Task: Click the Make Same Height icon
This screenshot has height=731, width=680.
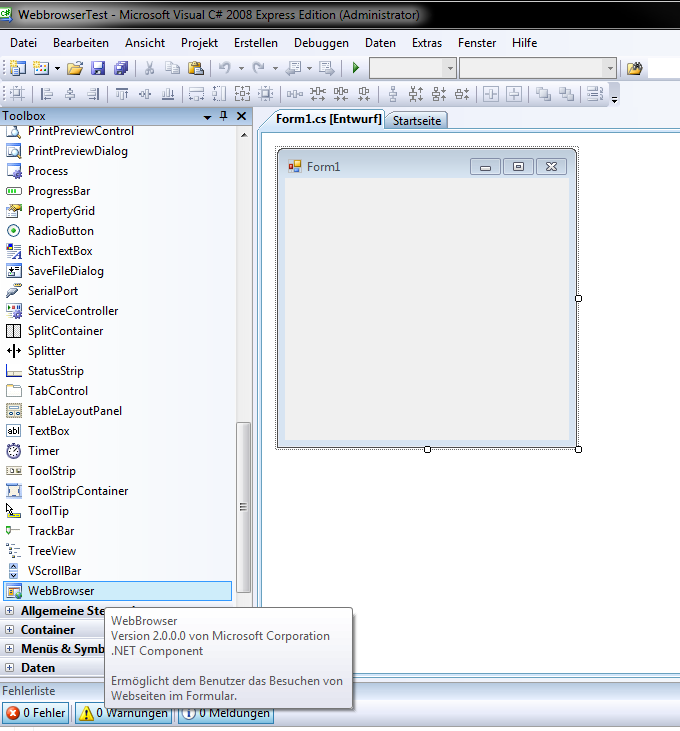Action: [x=219, y=94]
